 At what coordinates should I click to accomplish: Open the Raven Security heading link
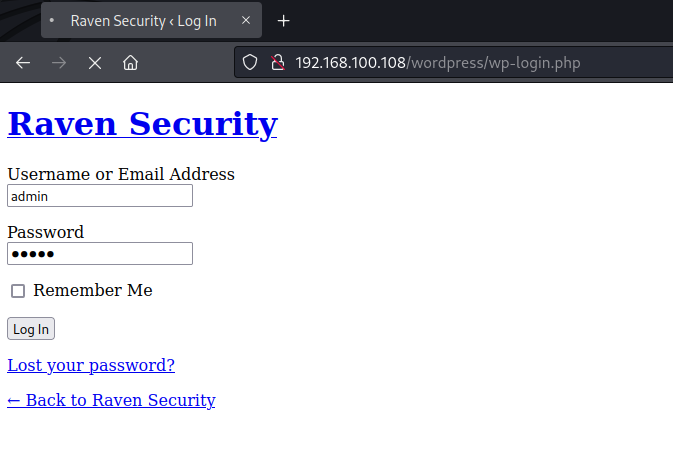pos(142,124)
